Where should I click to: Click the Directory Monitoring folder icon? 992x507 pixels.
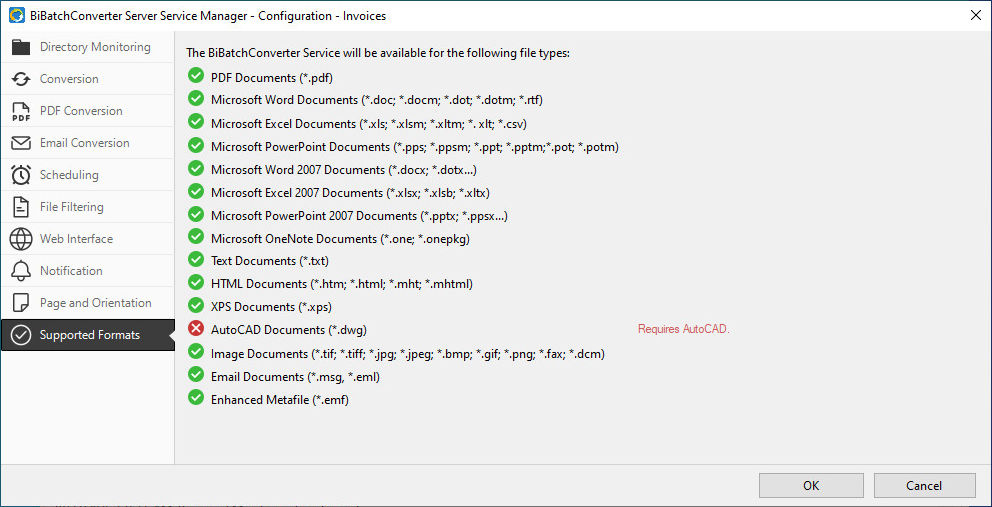coord(21,47)
